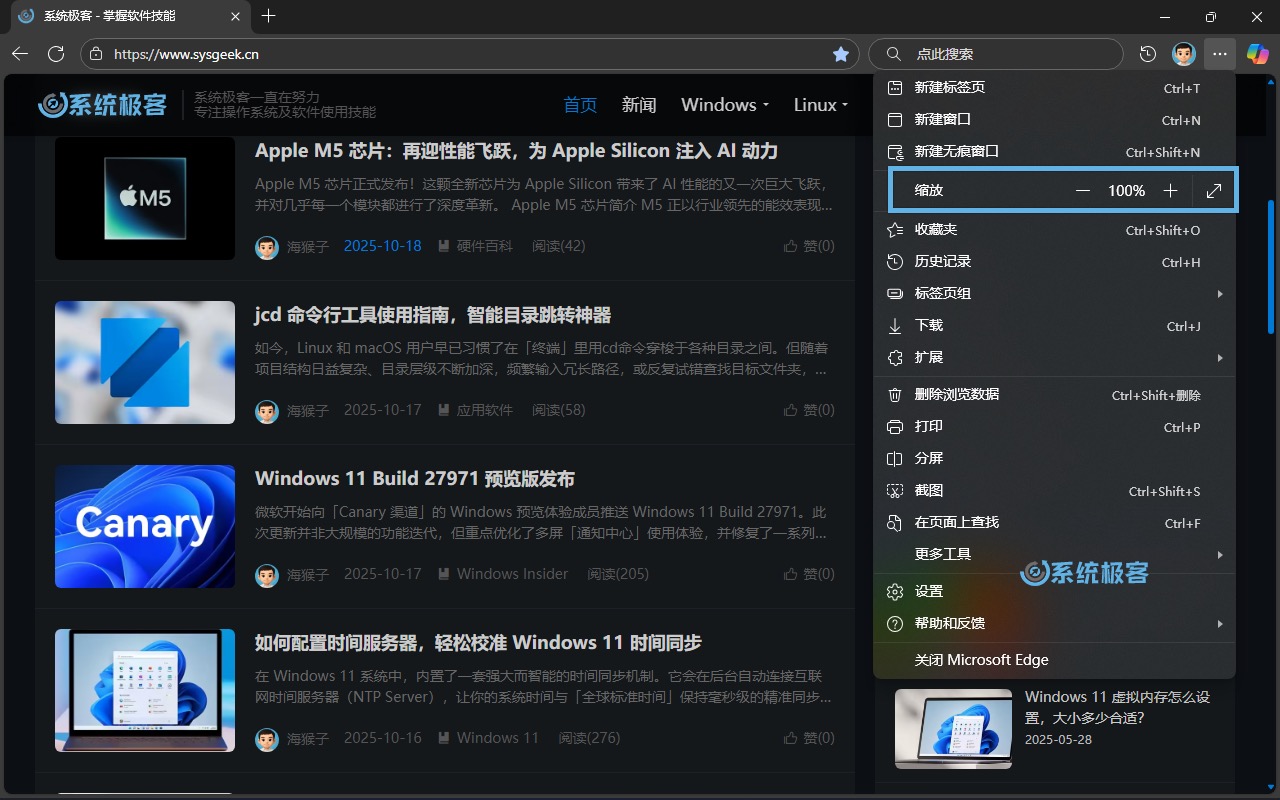Open the Windows dropdown in site navigation

pos(725,105)
